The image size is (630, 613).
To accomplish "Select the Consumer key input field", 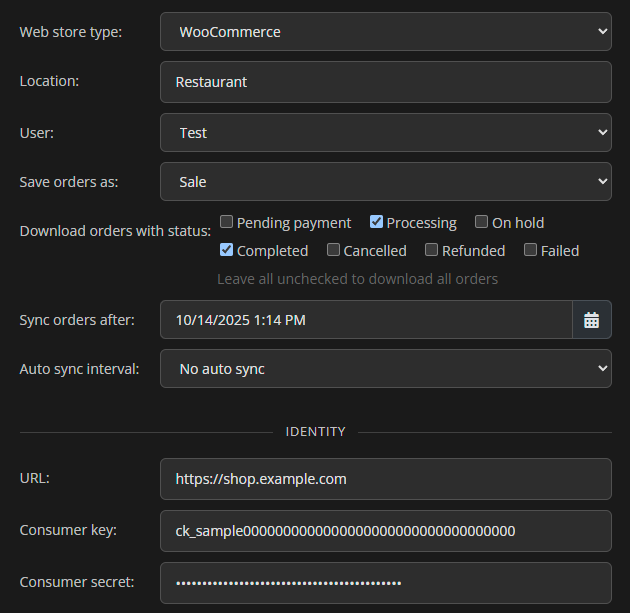I will (386, 531).
